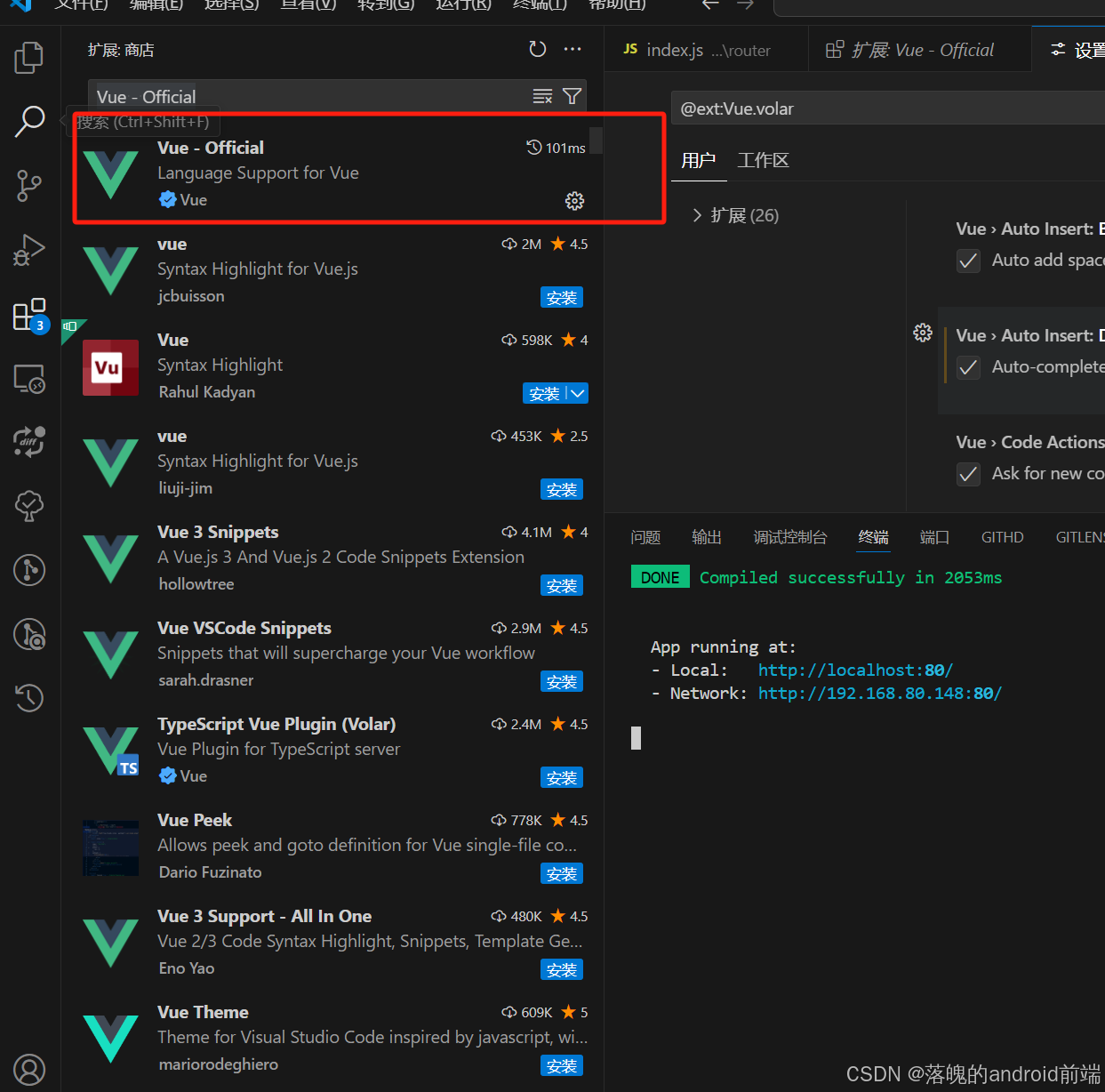Install Rahul Kadyan's Vue extension

click(544, 393)
